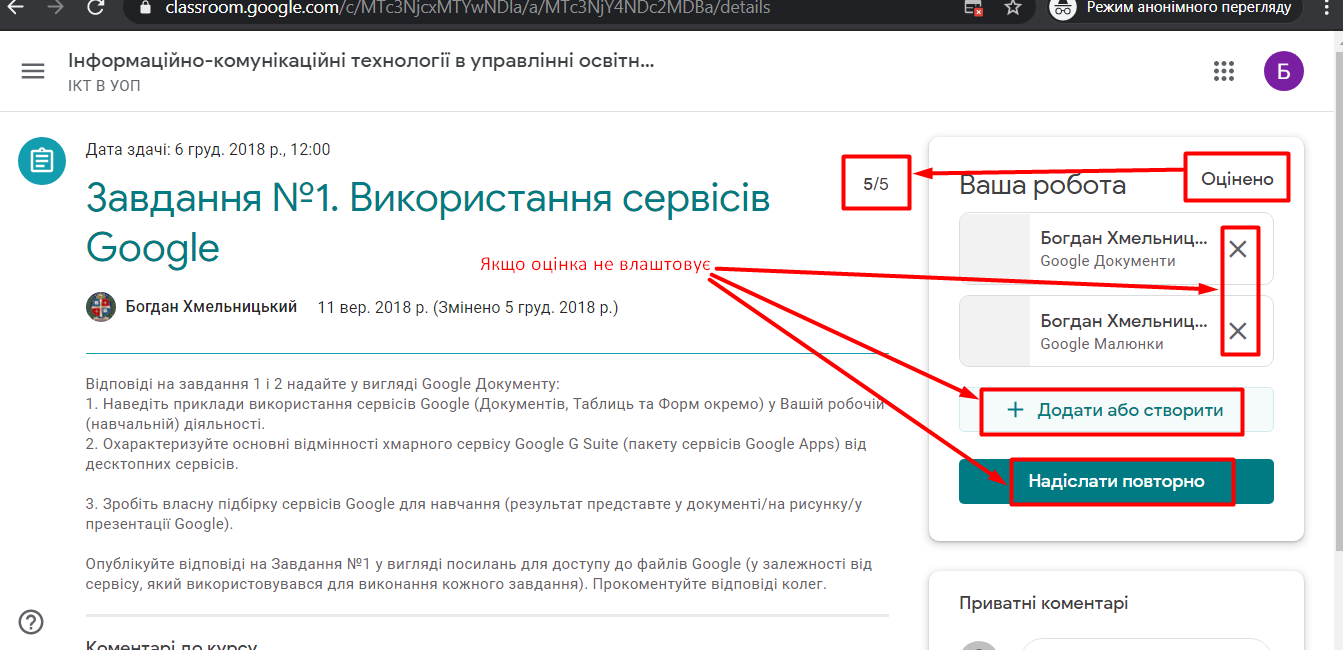
Task: Click the Оцінено status label
Action: (x=1237, y=179)
